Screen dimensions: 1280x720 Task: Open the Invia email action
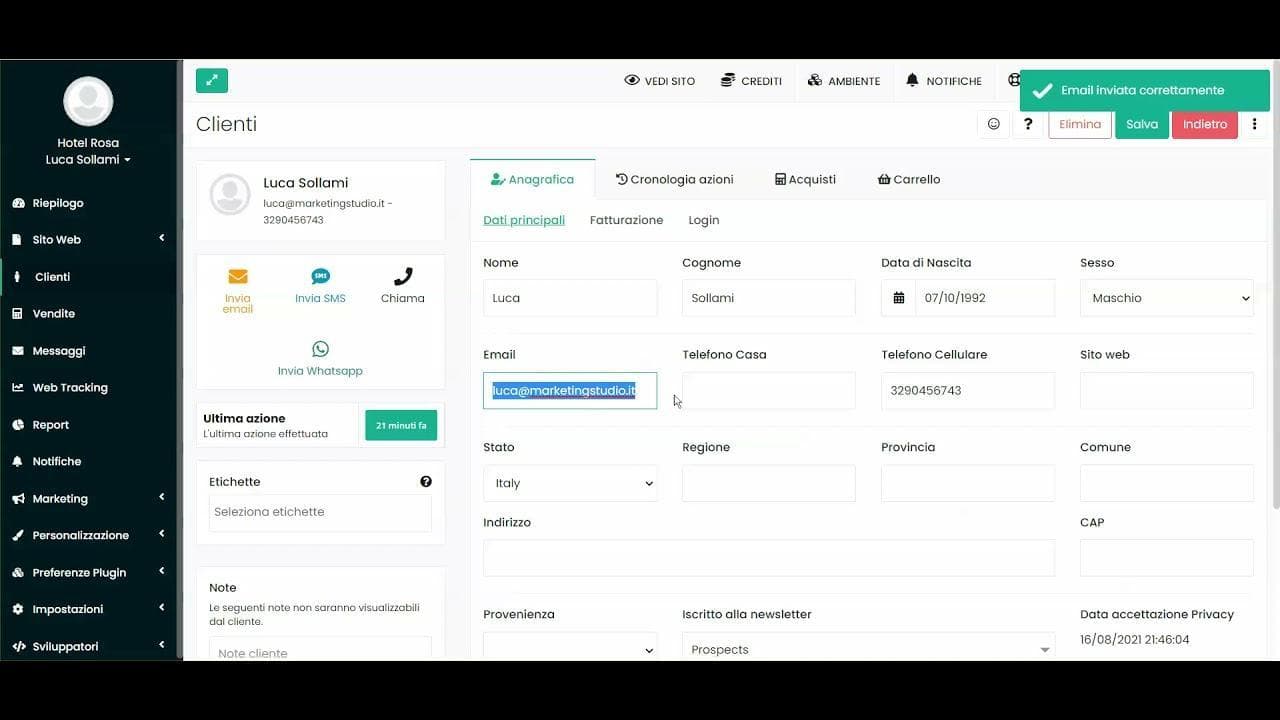click(x=237, y=288)
